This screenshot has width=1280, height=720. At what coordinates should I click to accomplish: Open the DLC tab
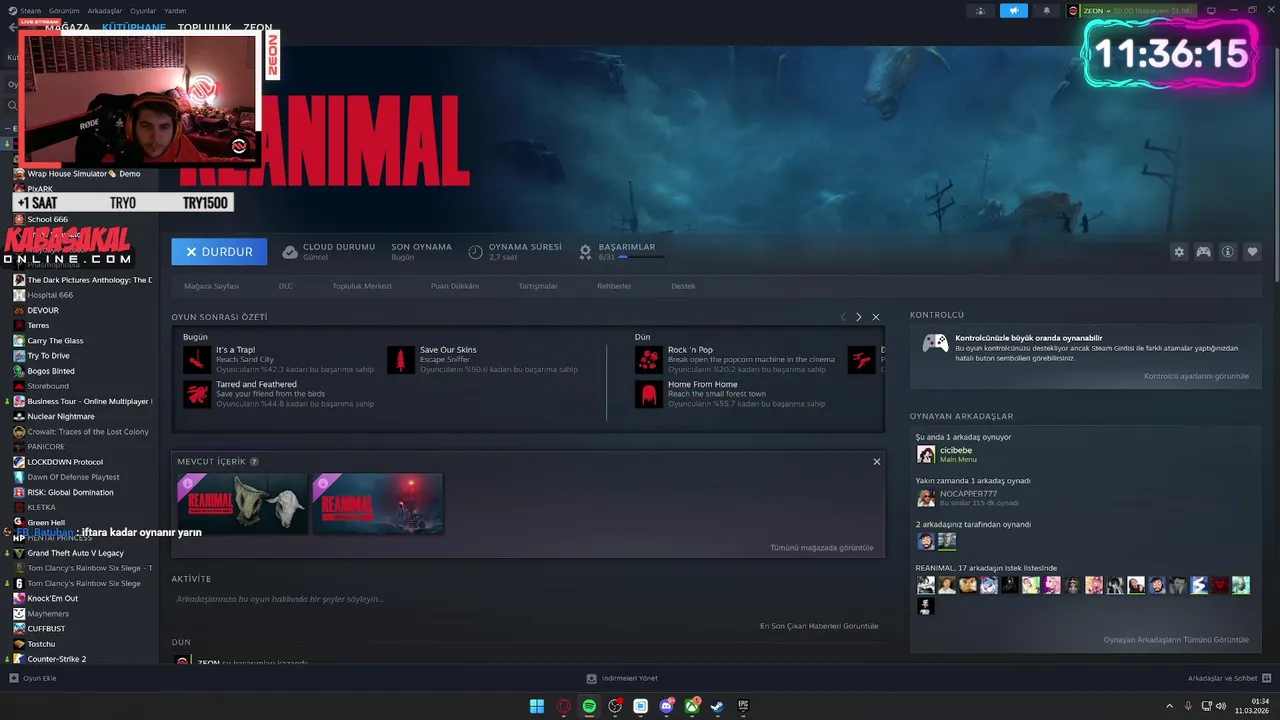[286, 286]
